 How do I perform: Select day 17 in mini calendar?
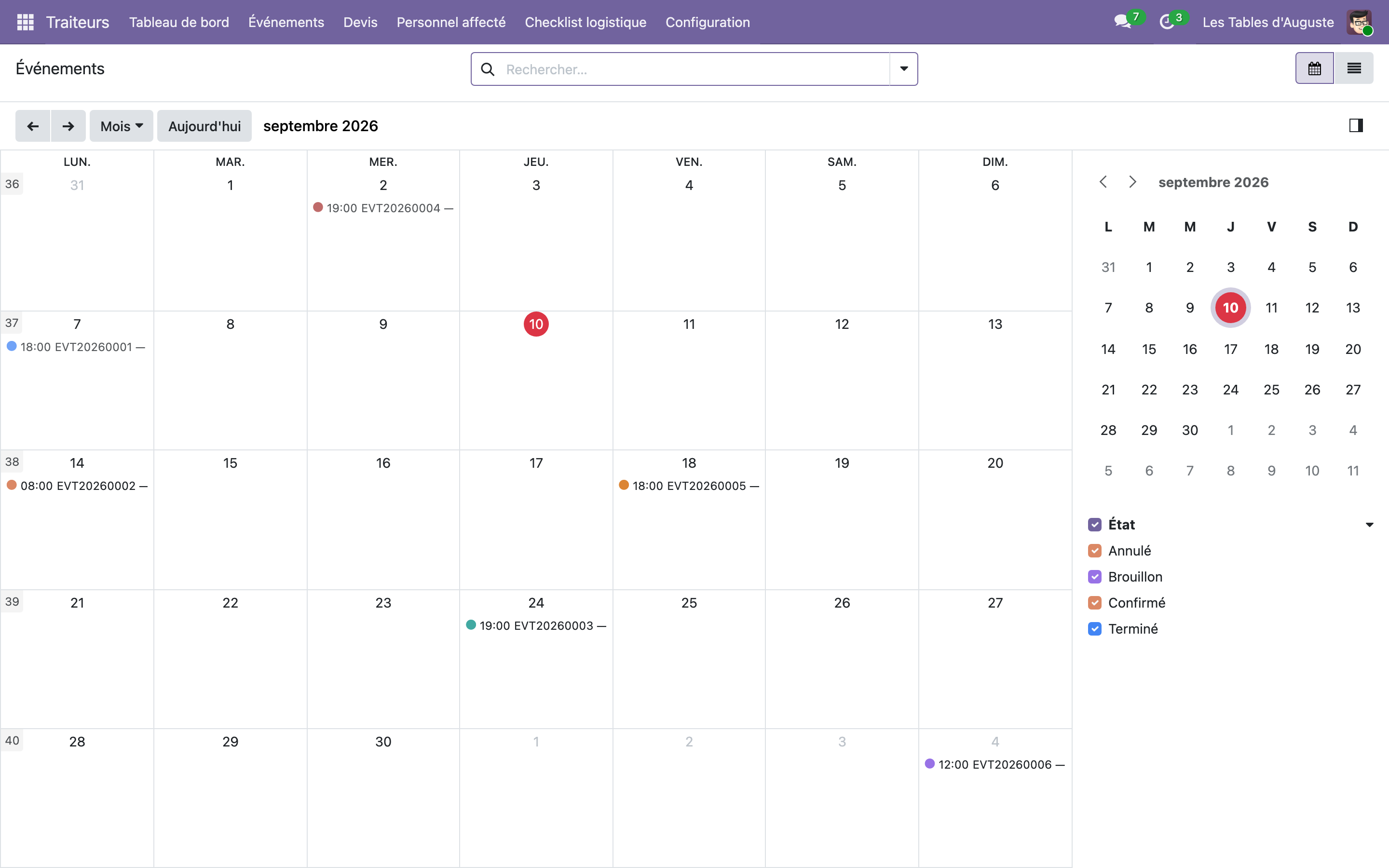1231,349
